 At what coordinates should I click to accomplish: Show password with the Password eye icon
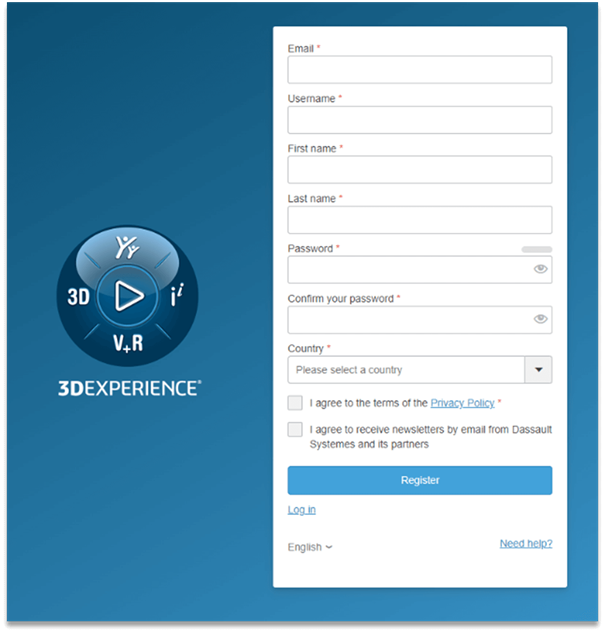coord(540,269)
